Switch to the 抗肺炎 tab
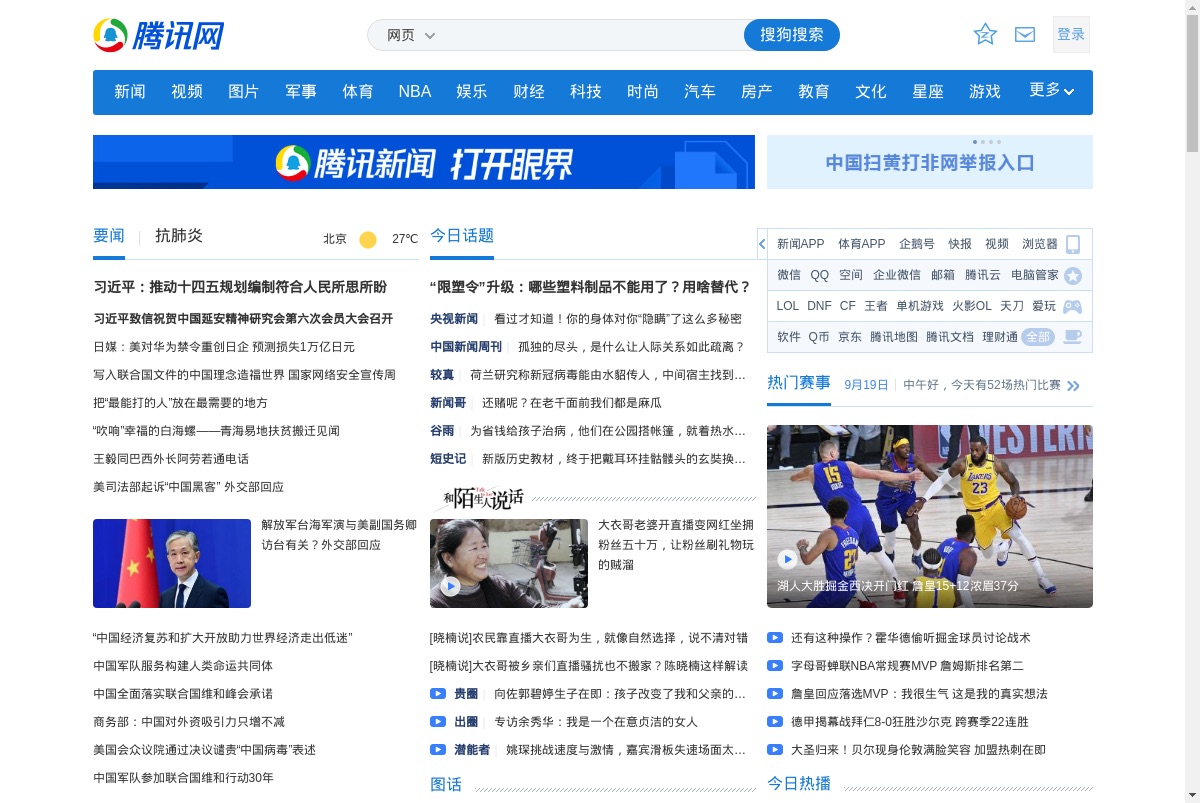Image resolution: width=1200 pixels, height=803 pixels. [179, 236]
